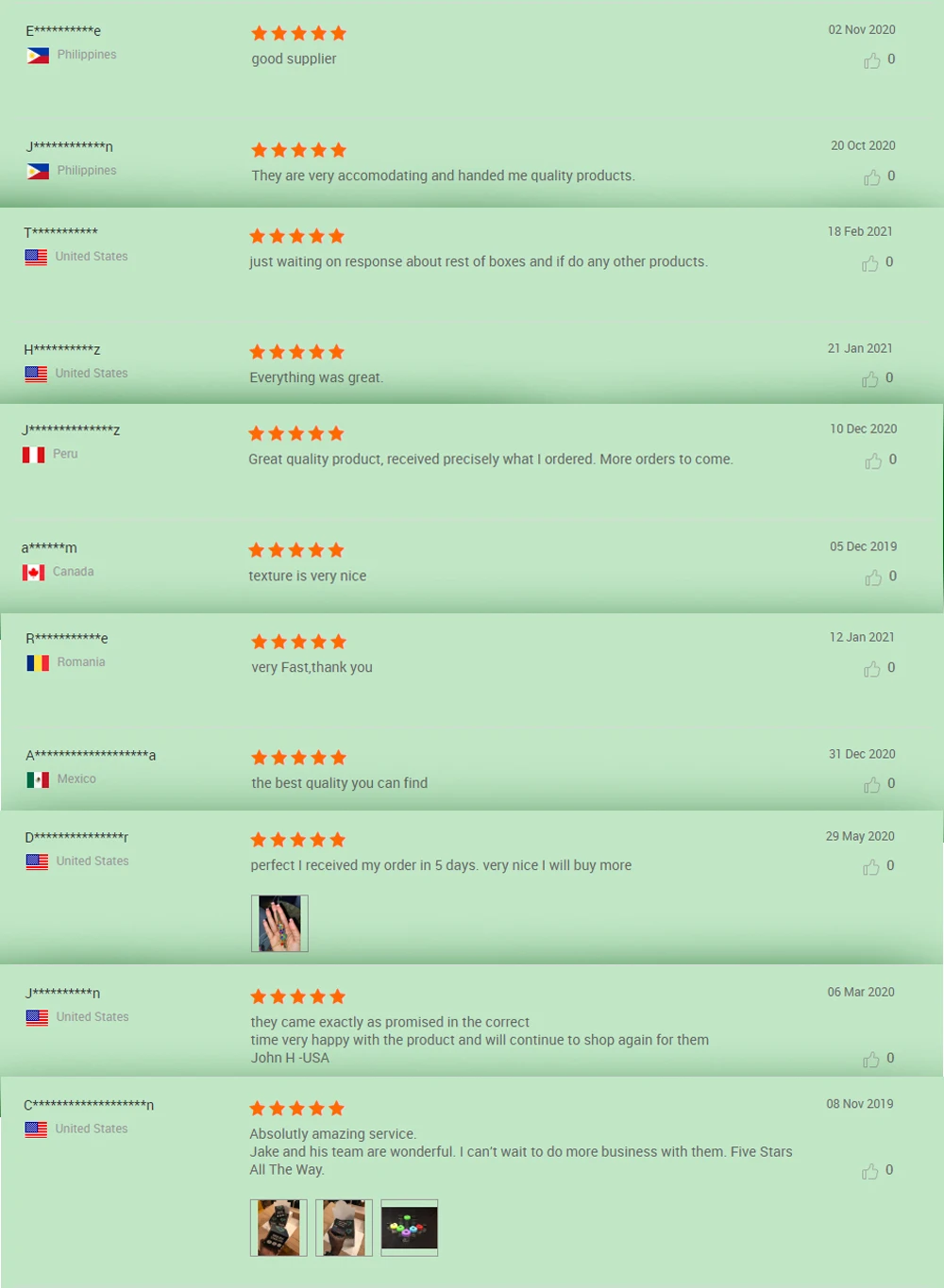944x1288 pixels.
Task: Click reviewer name C***n
Action: (x=89, y=1105)
